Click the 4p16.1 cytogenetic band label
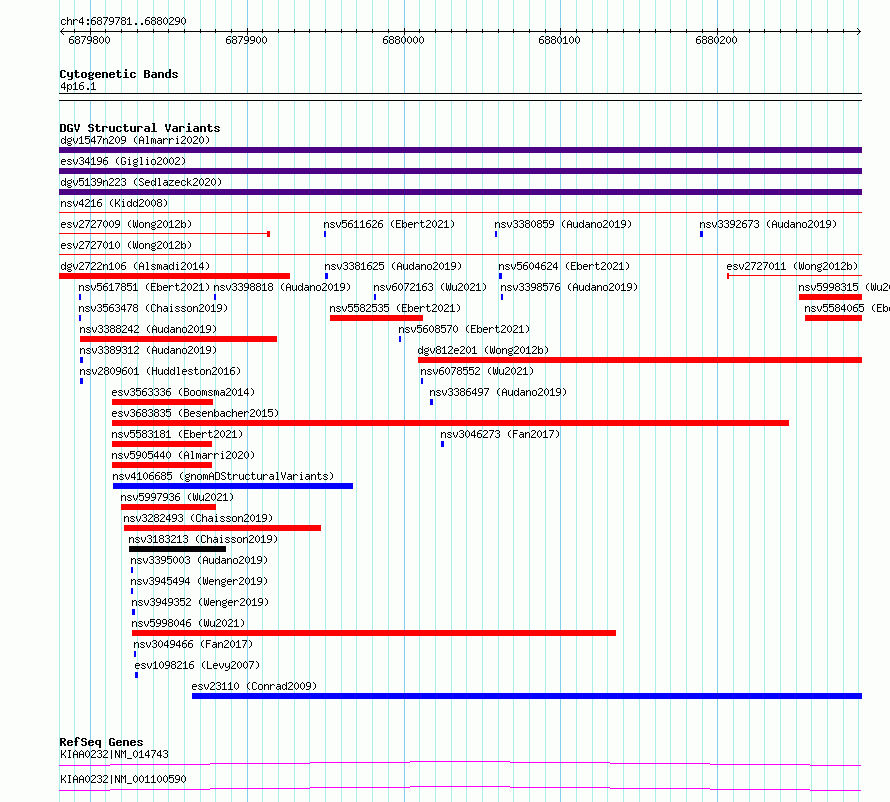Image resolution: width=890 pixels, height=802 pixels. 78,86
